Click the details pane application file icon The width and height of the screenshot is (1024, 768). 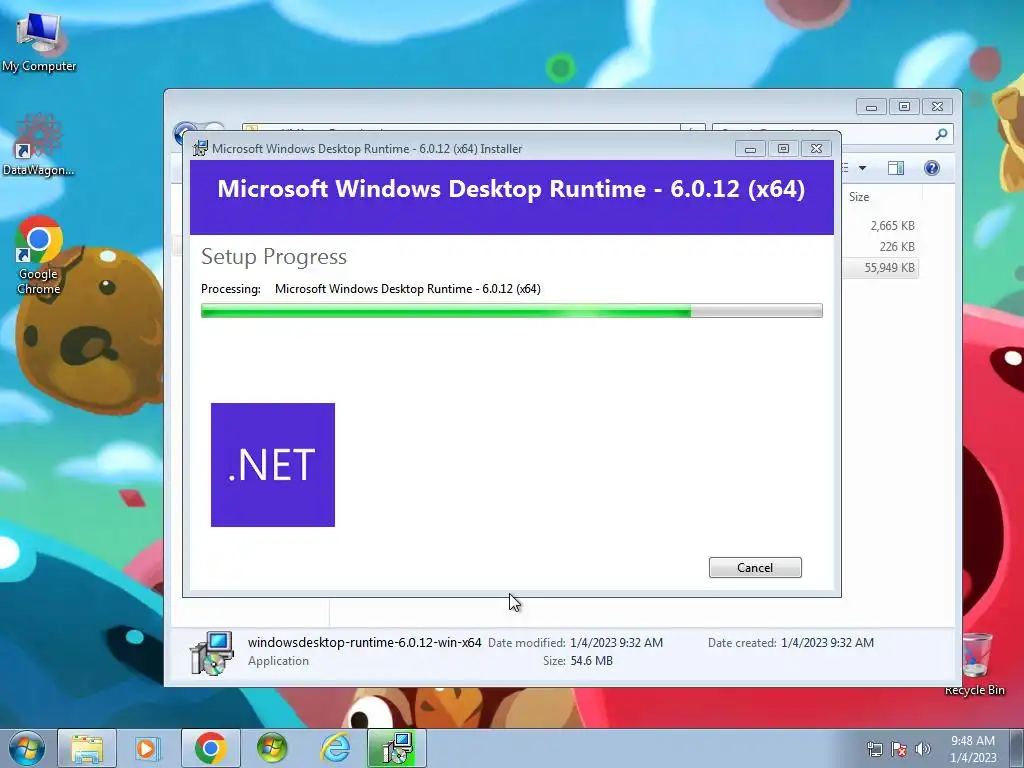tap(212, 652)
